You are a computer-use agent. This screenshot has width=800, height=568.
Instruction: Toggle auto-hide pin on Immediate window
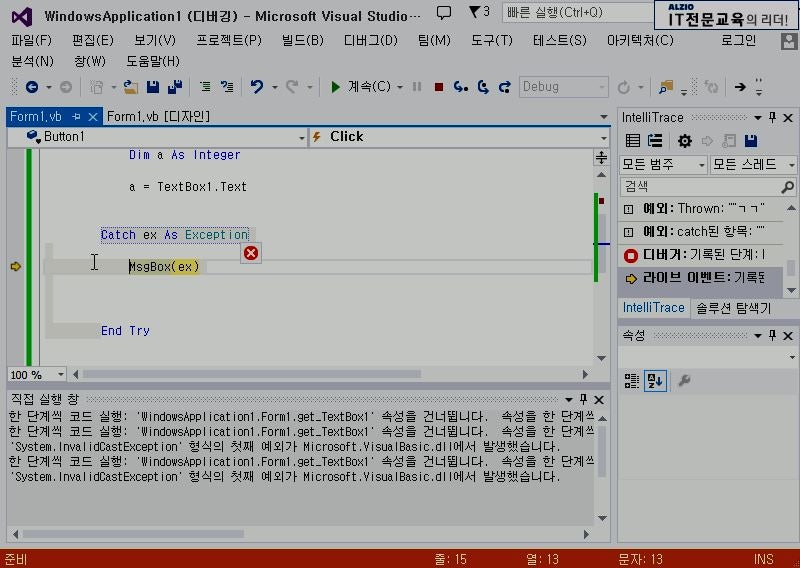(x=583, y=399)
